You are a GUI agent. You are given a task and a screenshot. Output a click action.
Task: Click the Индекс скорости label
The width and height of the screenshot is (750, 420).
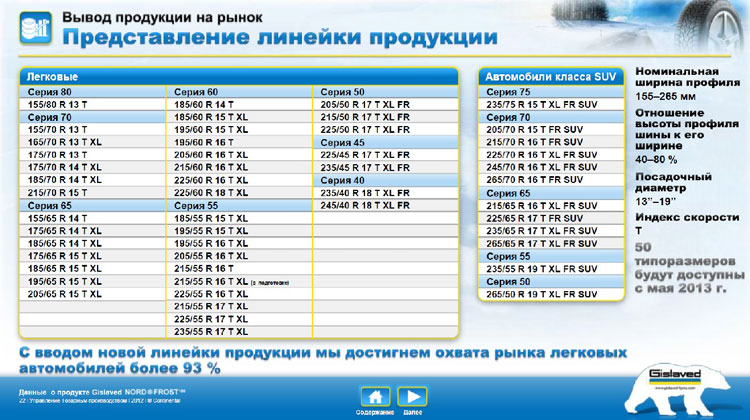[x=687, y=218]
